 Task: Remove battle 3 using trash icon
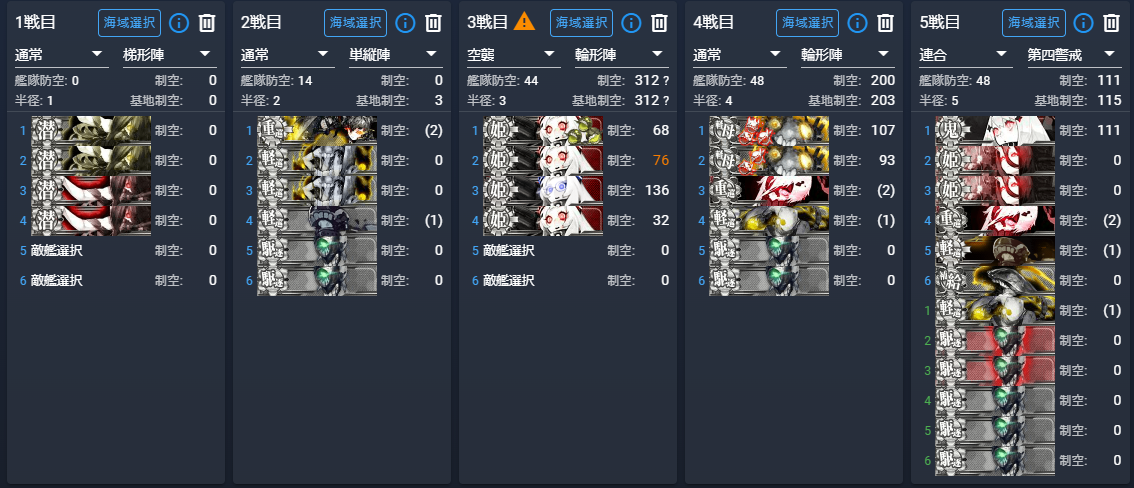[659, 23]
